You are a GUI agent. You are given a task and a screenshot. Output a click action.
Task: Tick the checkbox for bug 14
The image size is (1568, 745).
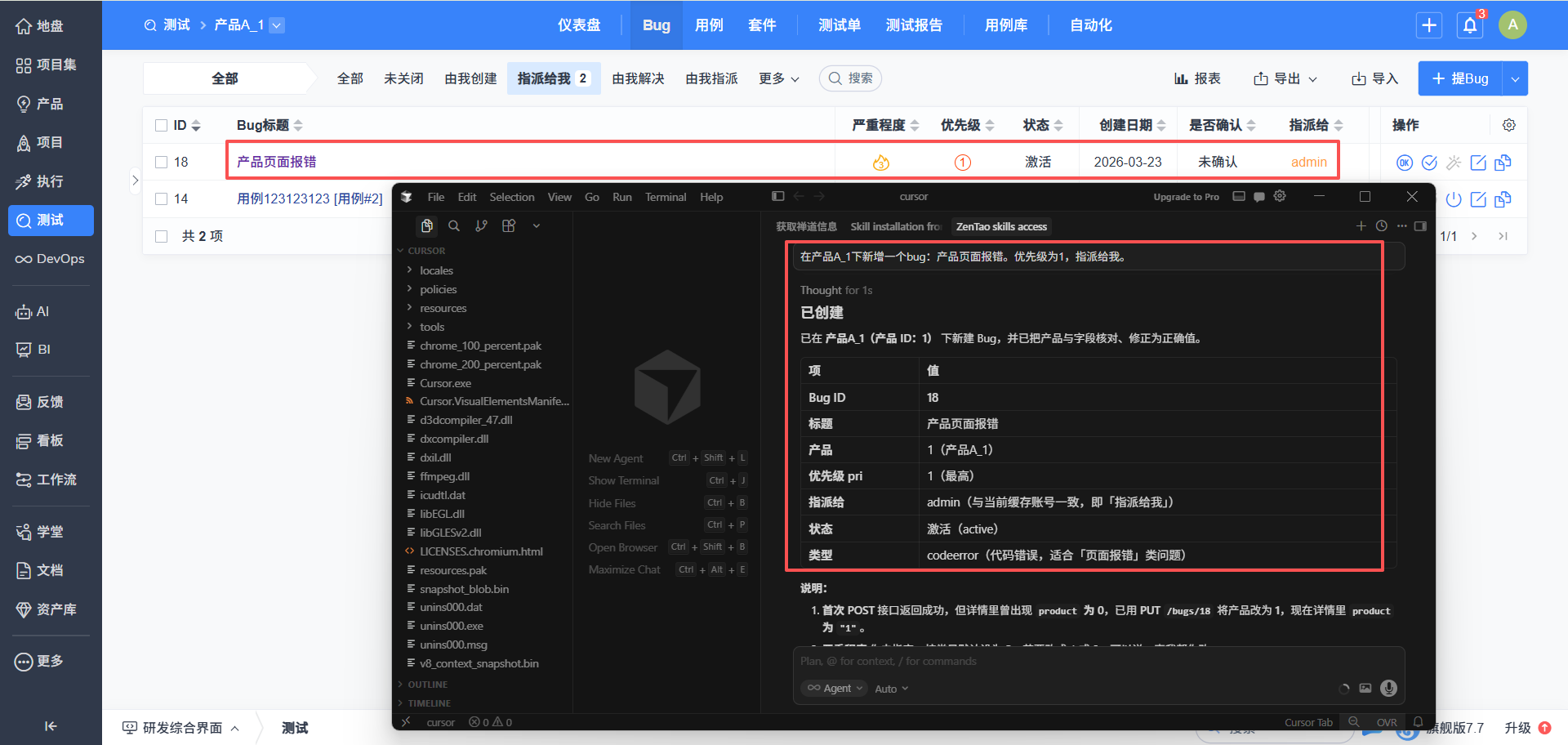click(x=161, y=199)
